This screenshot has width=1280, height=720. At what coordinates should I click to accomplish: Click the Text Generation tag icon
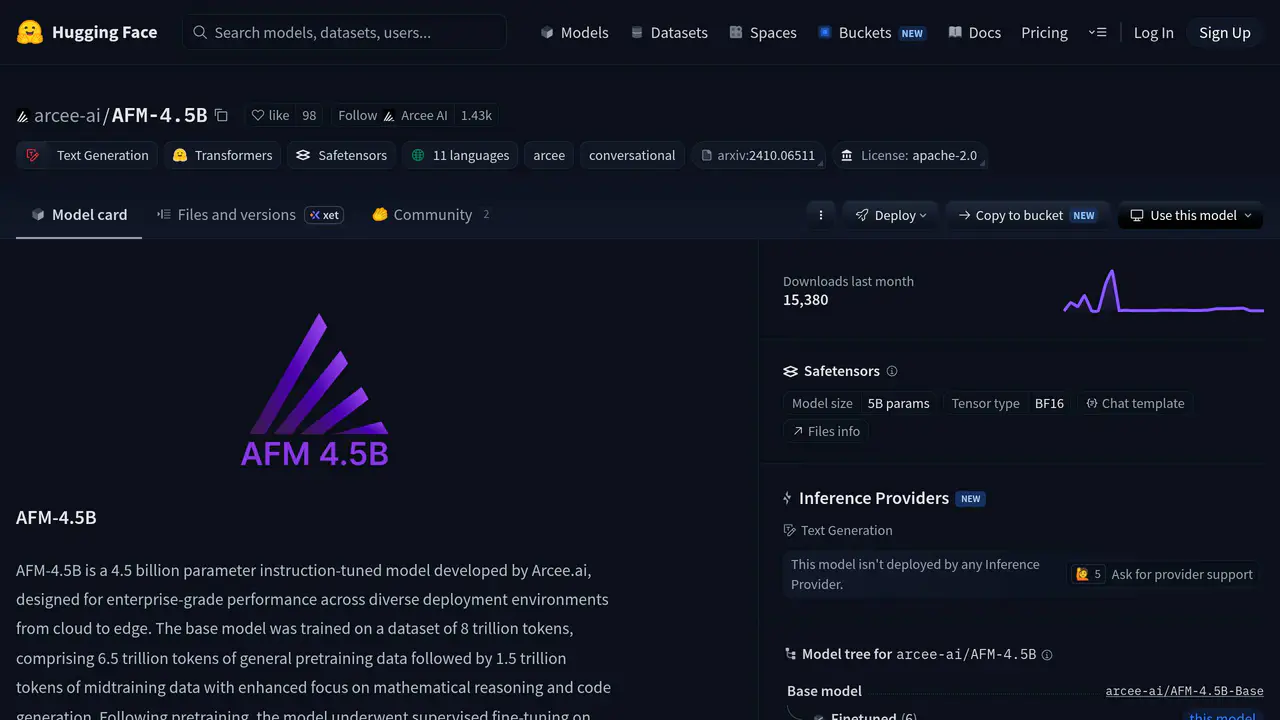33,155
